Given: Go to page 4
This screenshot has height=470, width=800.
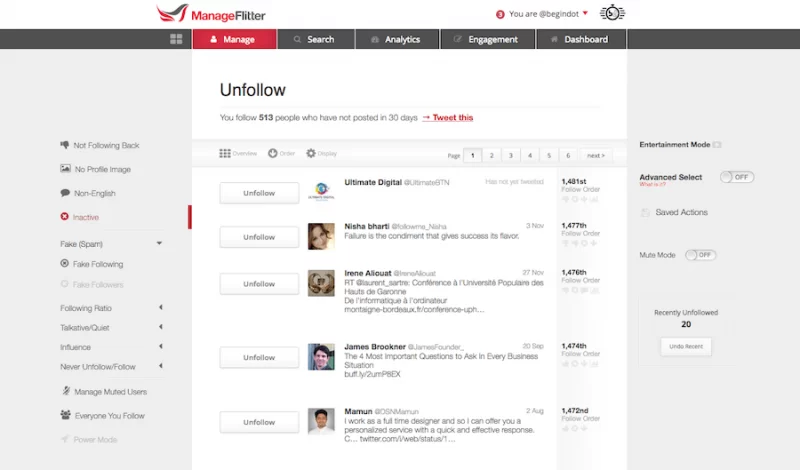Looking at the screenshot, I should coord(530,155).
